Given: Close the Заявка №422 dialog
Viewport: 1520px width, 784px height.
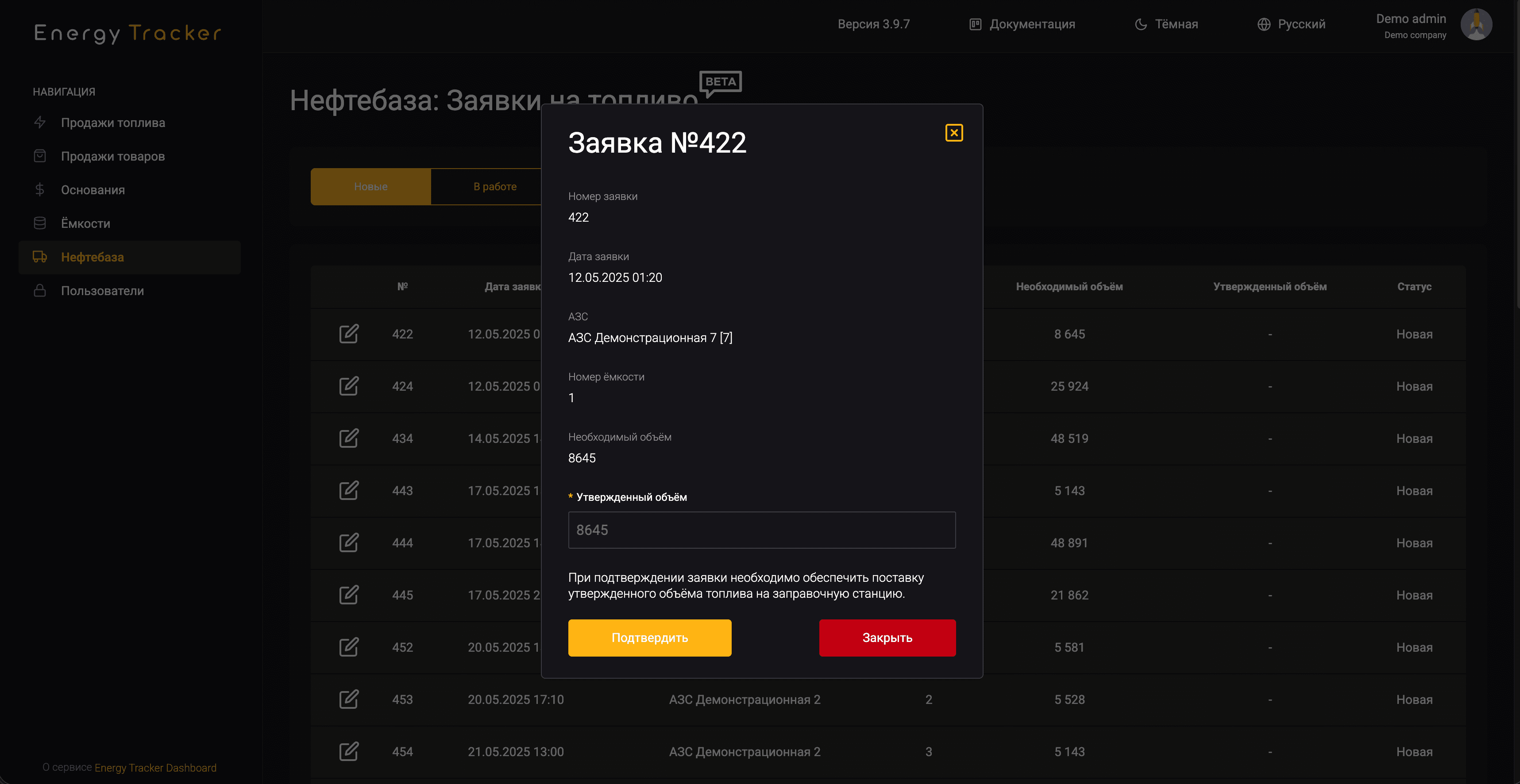Looking at the screenshot, I should (954, 132).
